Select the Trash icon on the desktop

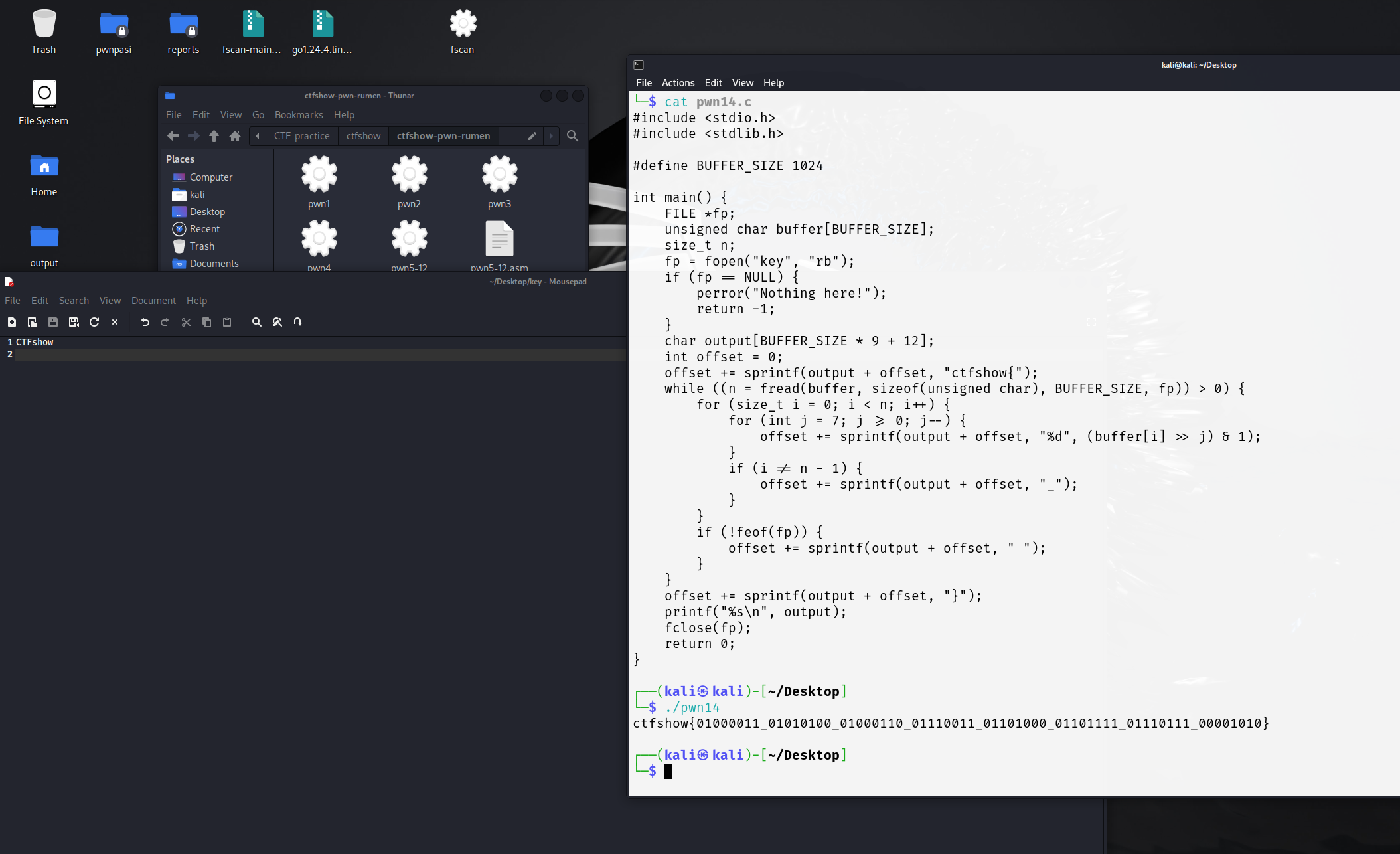coord(44,32)
